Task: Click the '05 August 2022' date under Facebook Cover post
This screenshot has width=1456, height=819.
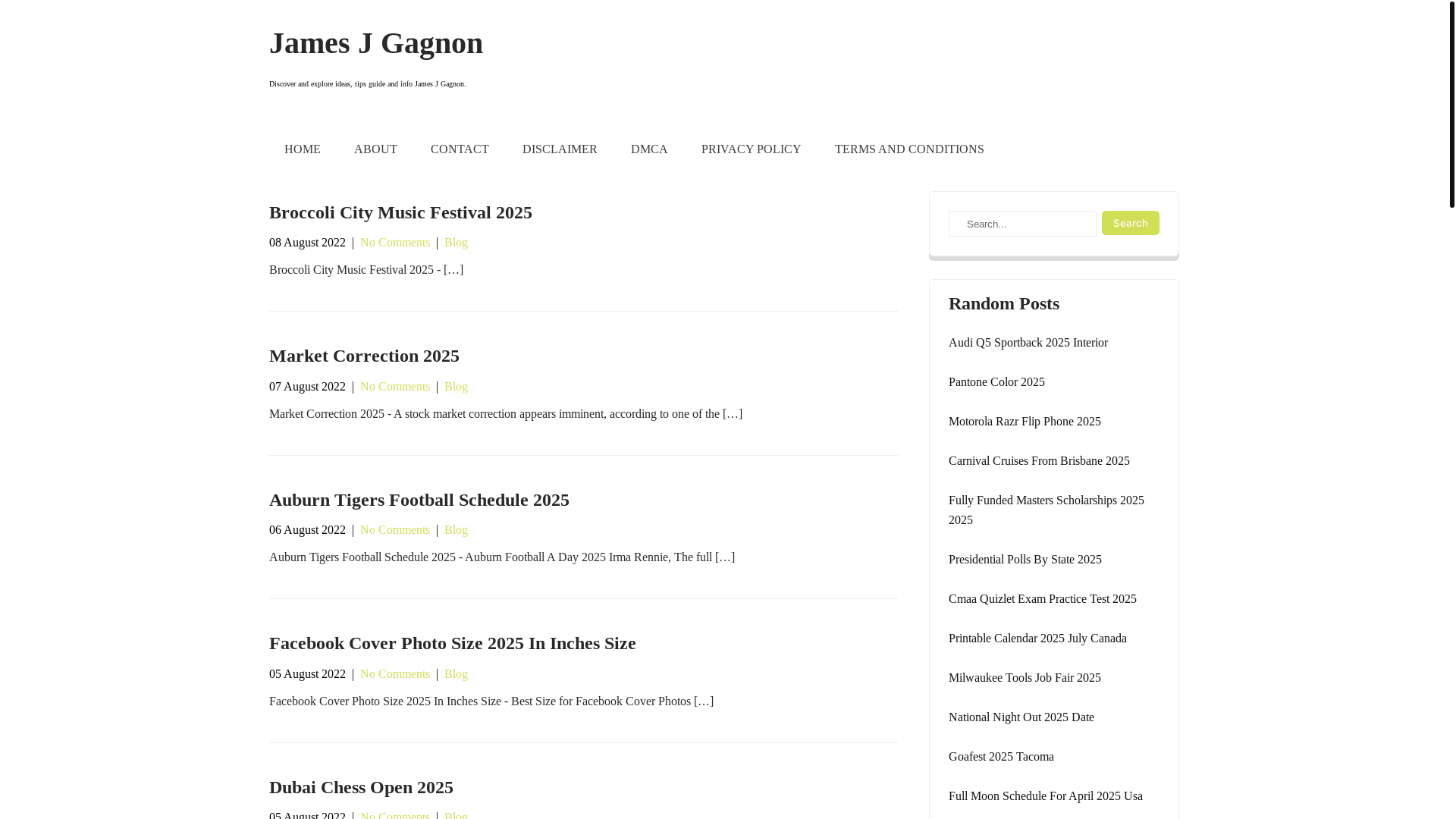Action: tap(307, 674)
